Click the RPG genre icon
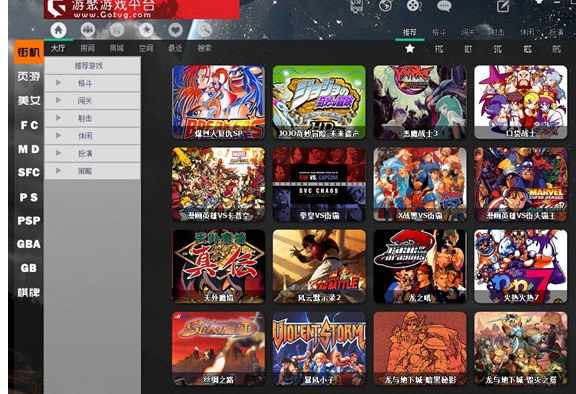 [x=557, y=49]
